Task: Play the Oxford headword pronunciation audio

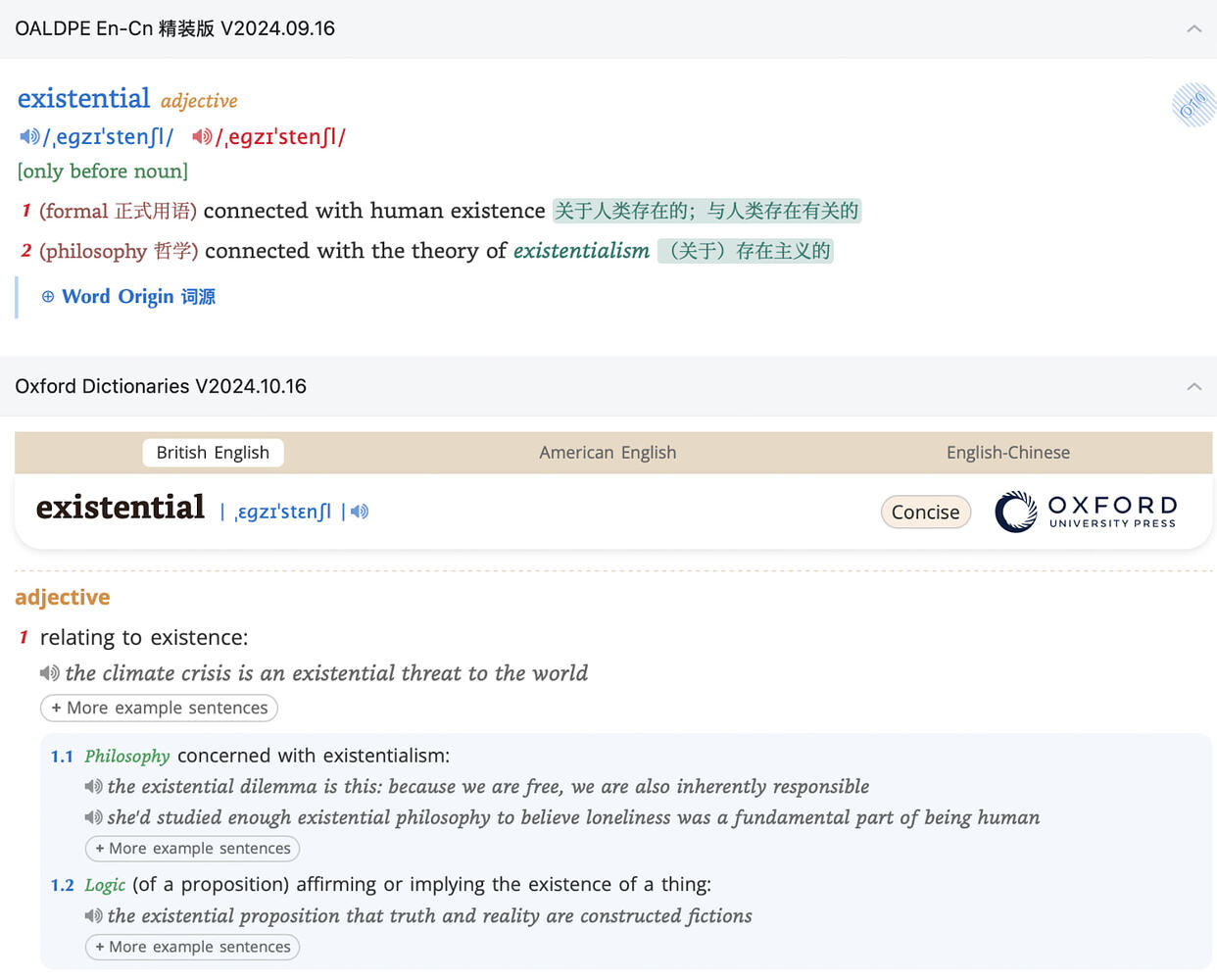Action: pos(359,511)
